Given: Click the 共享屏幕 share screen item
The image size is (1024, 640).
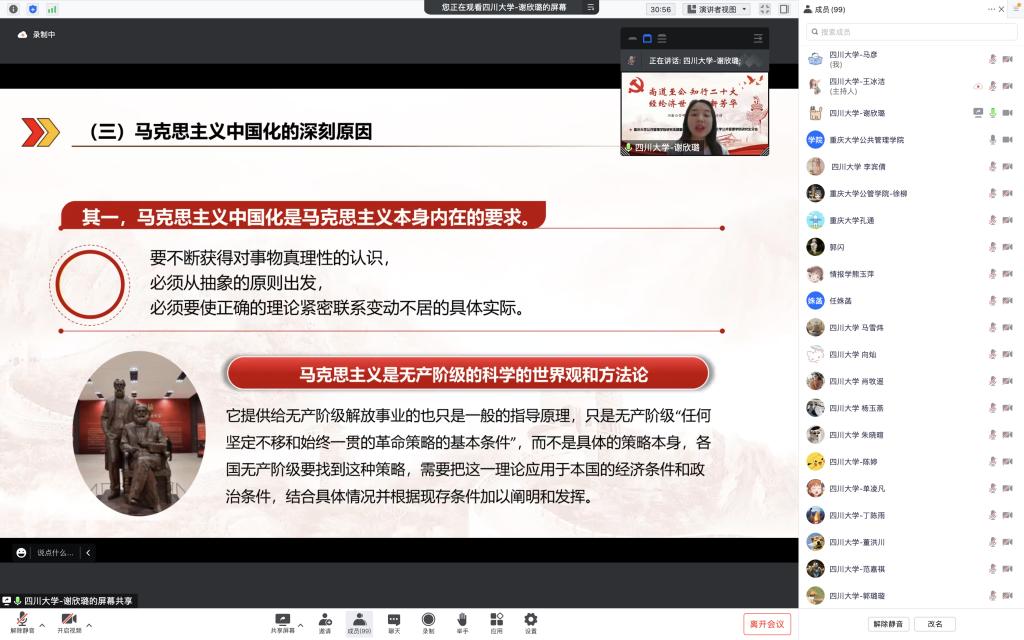Looking at the screenshot, I should coord(282,623).
